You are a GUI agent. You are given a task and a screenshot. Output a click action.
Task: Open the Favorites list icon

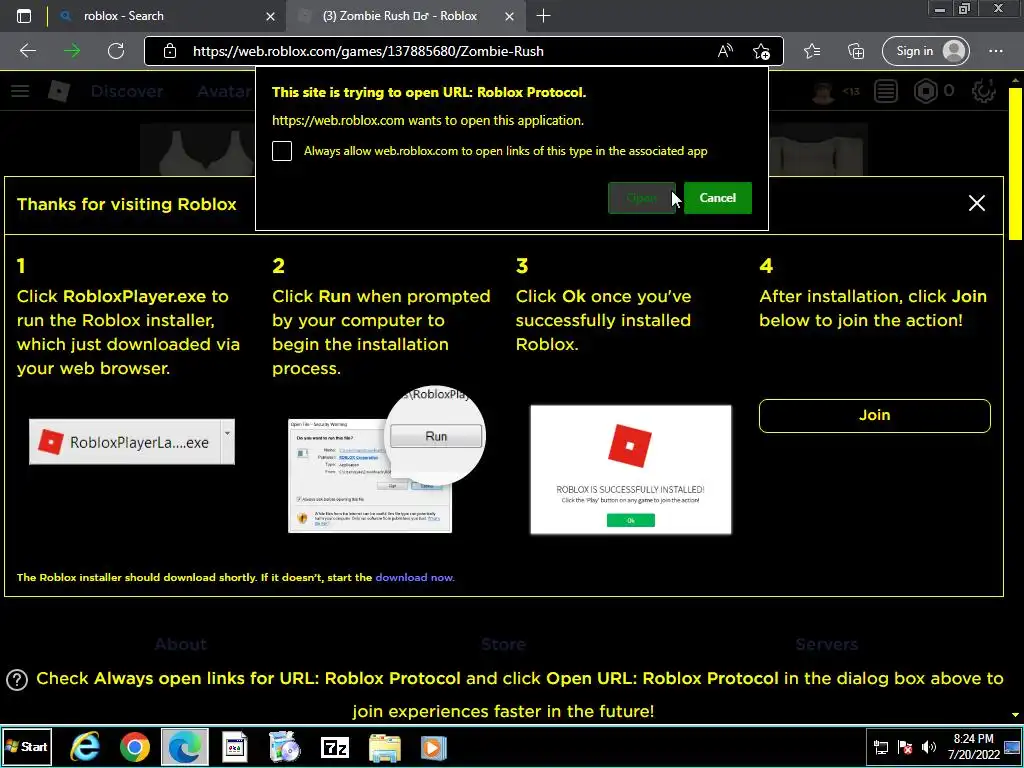[812, 51]
